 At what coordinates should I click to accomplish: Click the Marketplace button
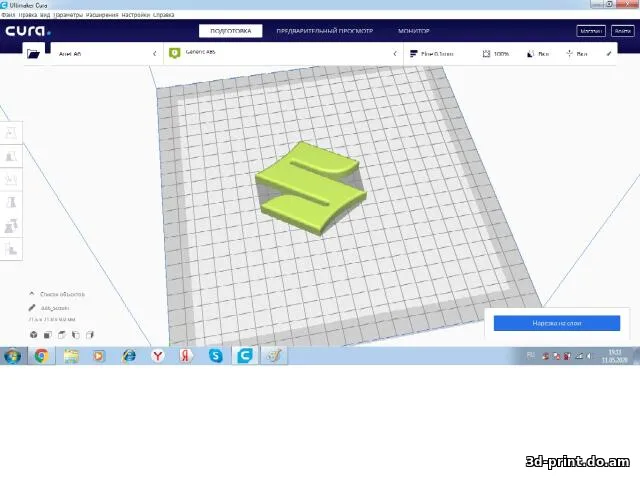coord(591,31)
